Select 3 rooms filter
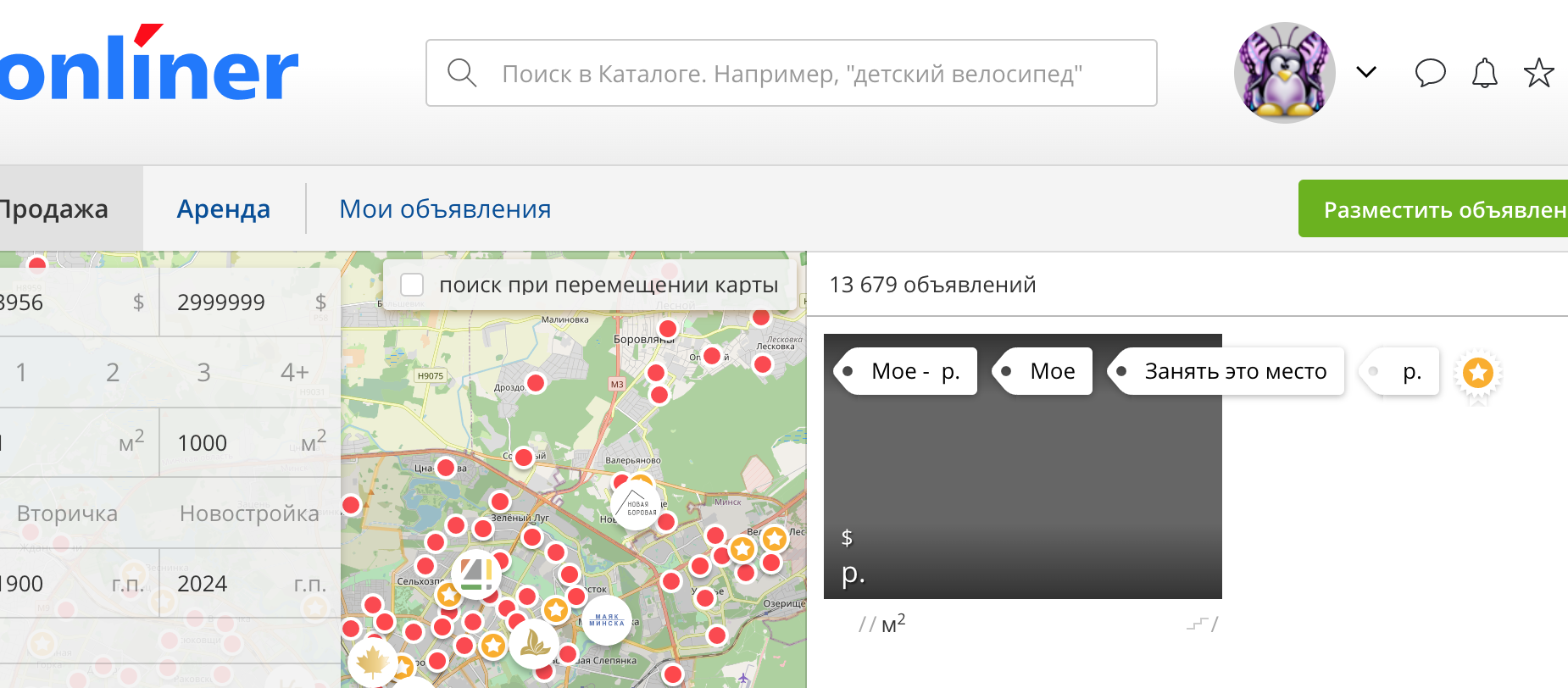 [203, 372]
